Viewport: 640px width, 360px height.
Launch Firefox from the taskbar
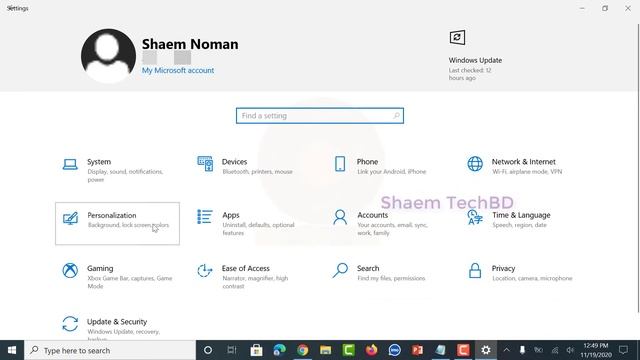pyautogui.click(x=371, y=350)
